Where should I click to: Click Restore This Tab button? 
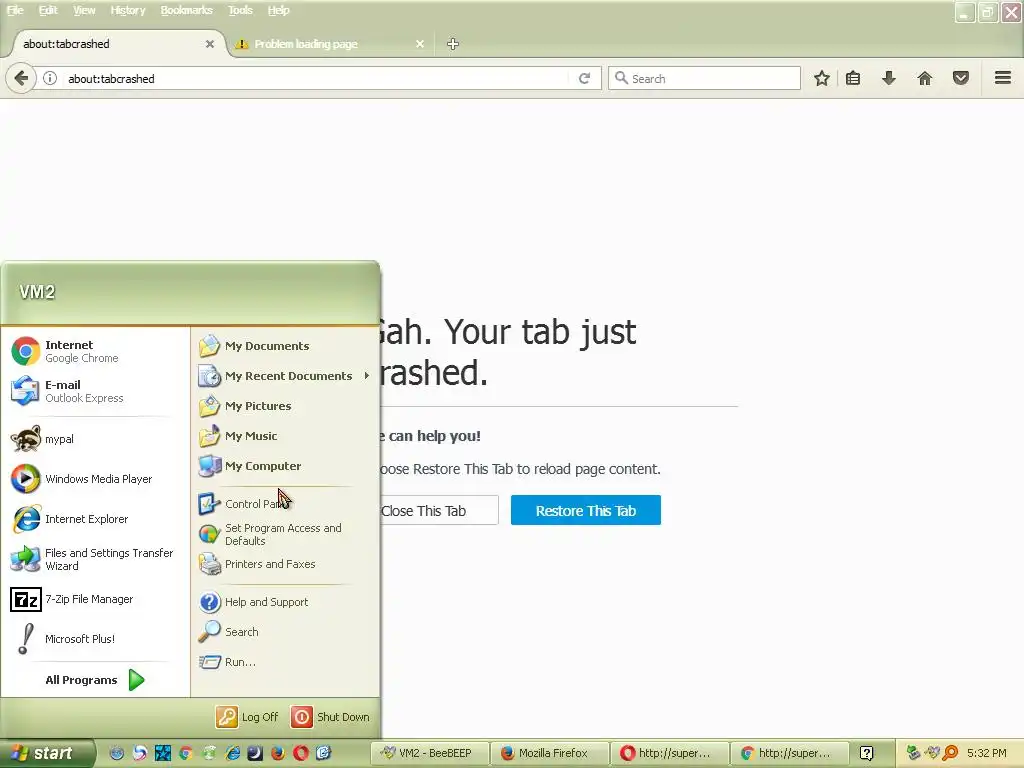pyautogui.click(x=586, y=511)
